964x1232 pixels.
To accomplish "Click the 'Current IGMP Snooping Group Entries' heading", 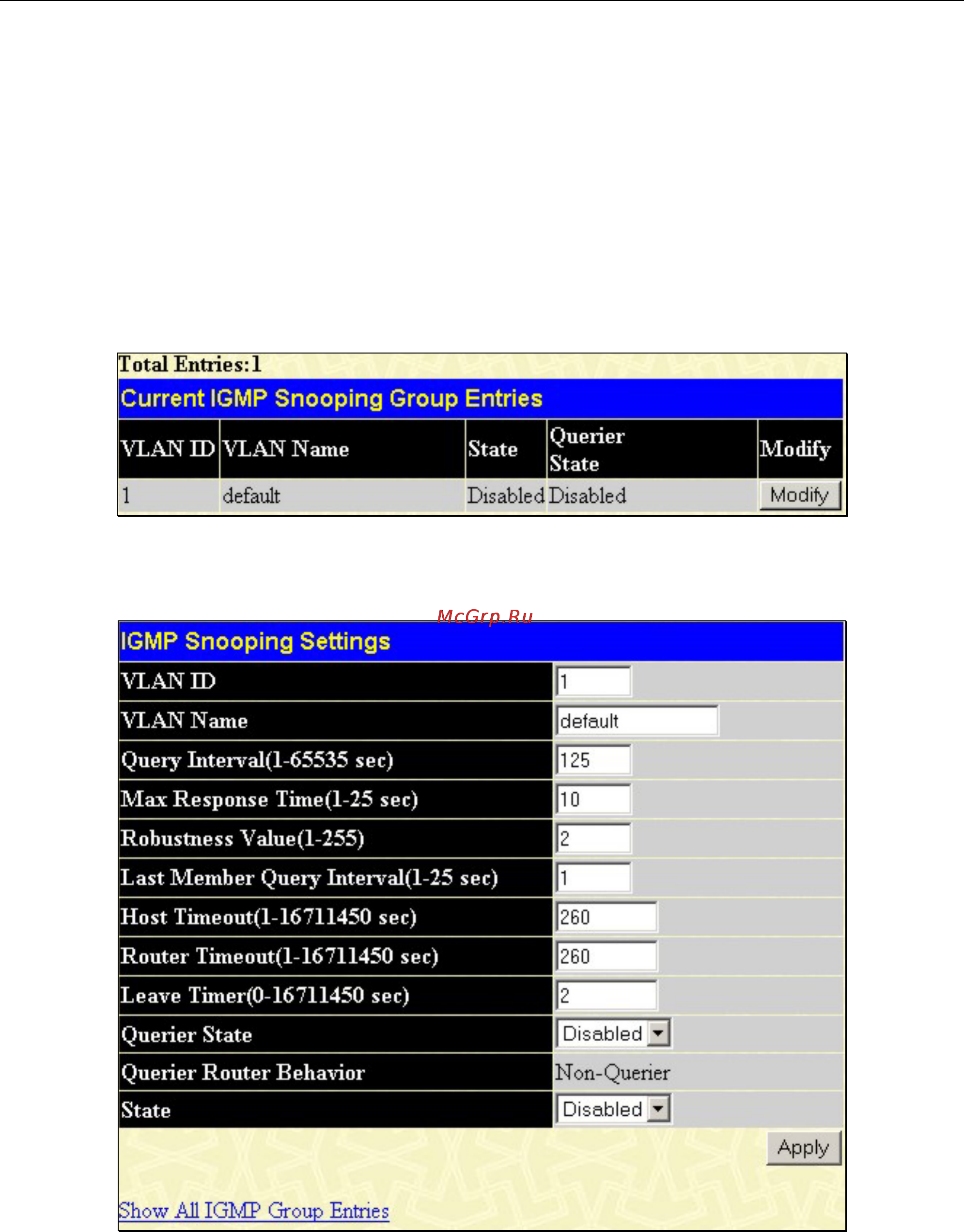I will tap(332, 398).
